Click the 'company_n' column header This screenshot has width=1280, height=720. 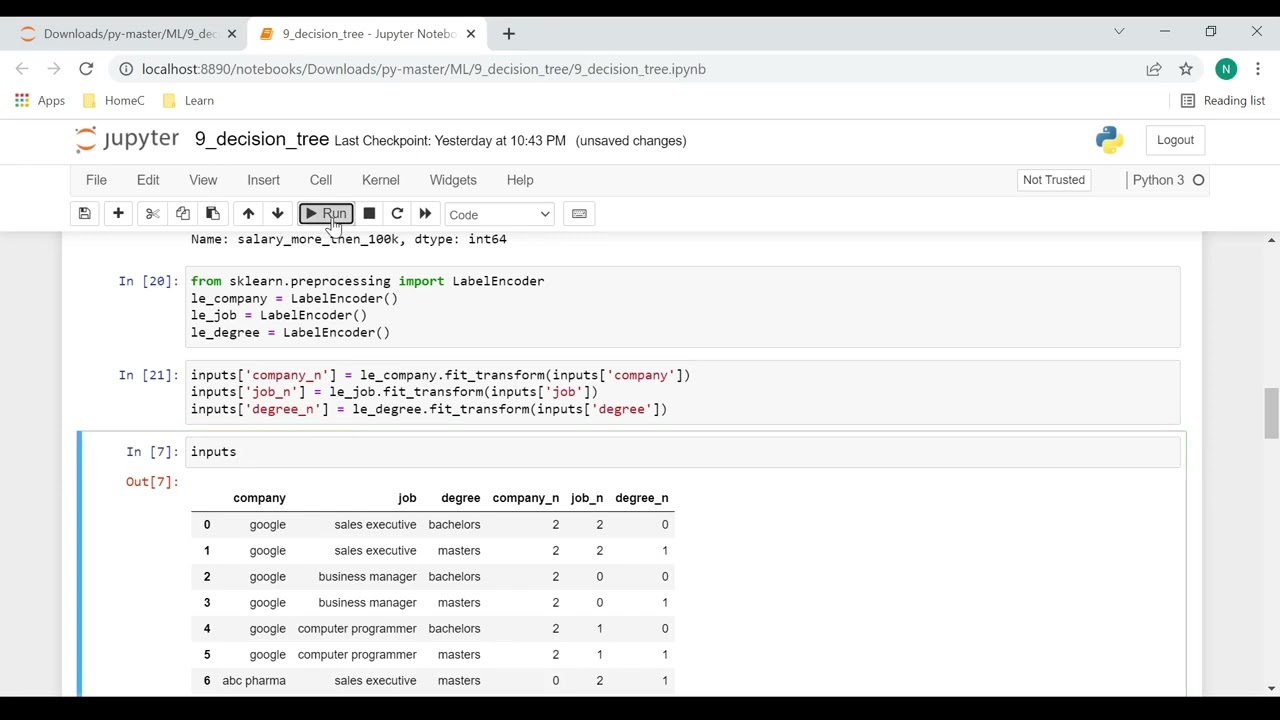526,498
